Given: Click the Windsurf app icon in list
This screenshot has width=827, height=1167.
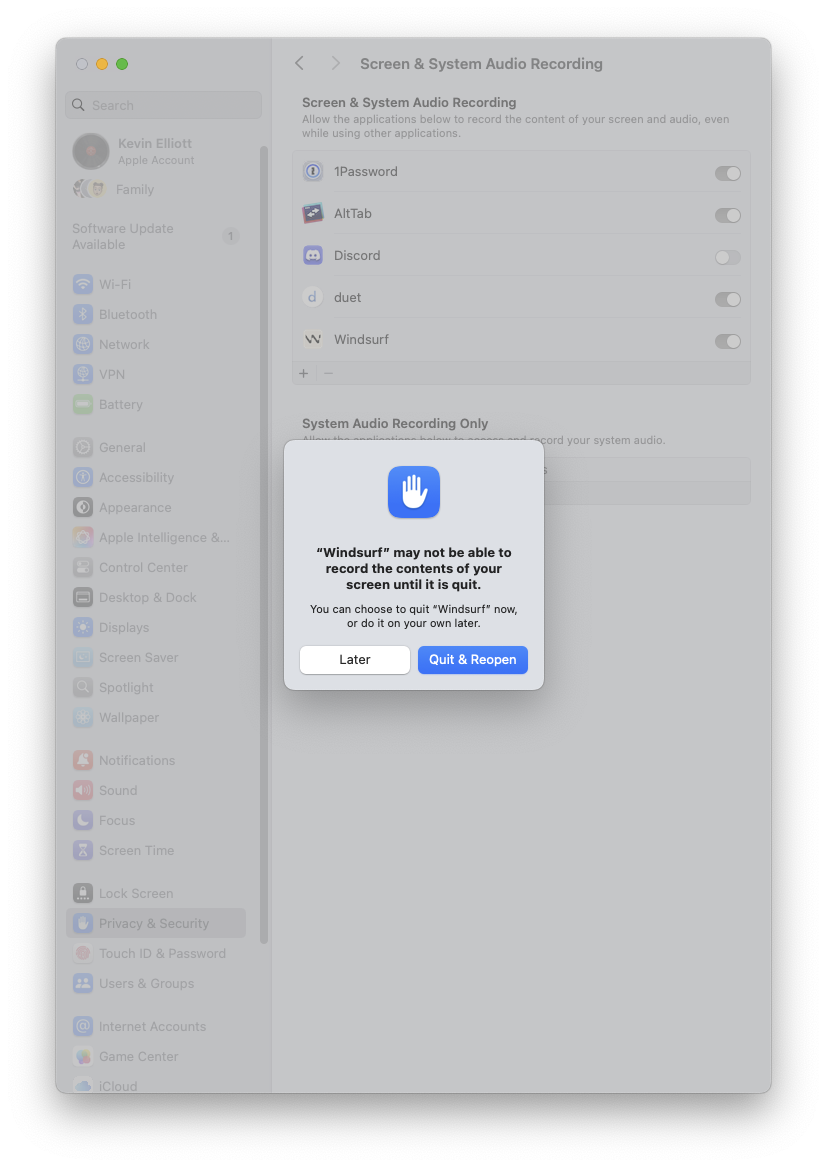Looking at the screenshot, I should tap(313, 340).
